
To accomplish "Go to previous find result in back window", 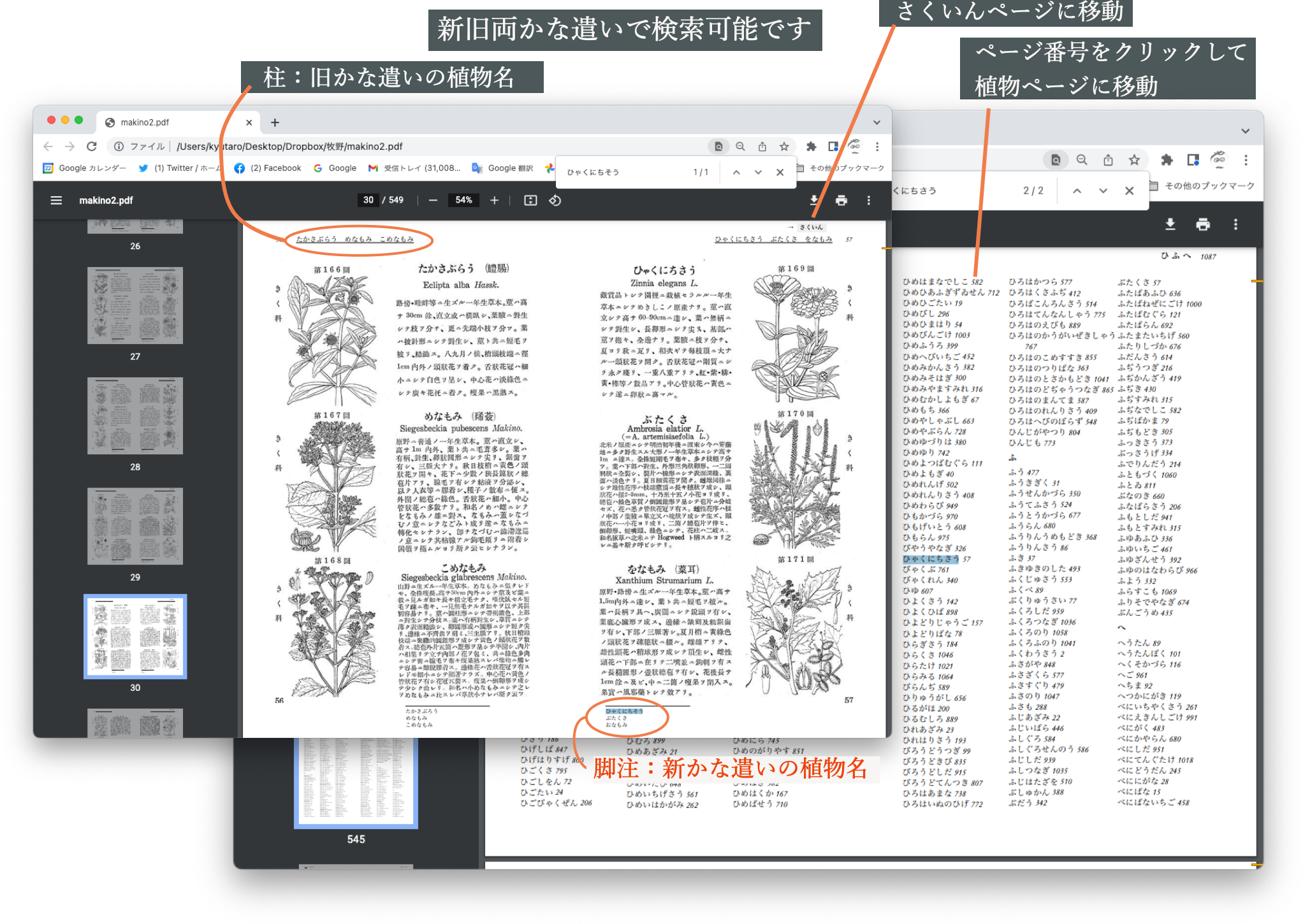I will point(1077,191).
